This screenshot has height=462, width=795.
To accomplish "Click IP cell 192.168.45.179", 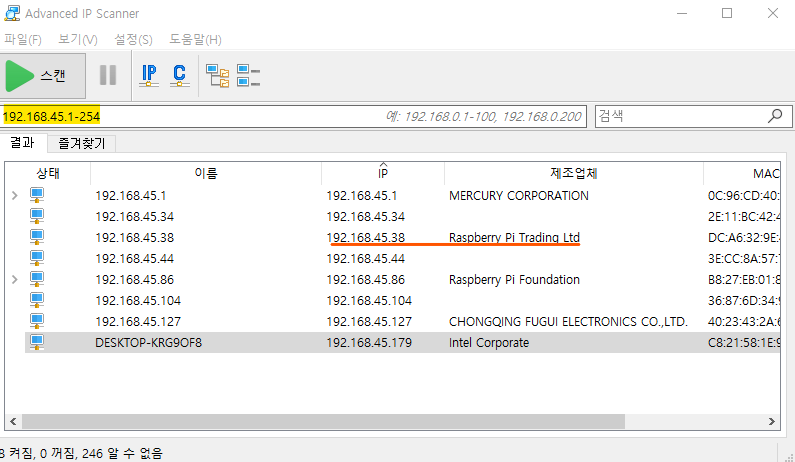I will pos(369,343).
